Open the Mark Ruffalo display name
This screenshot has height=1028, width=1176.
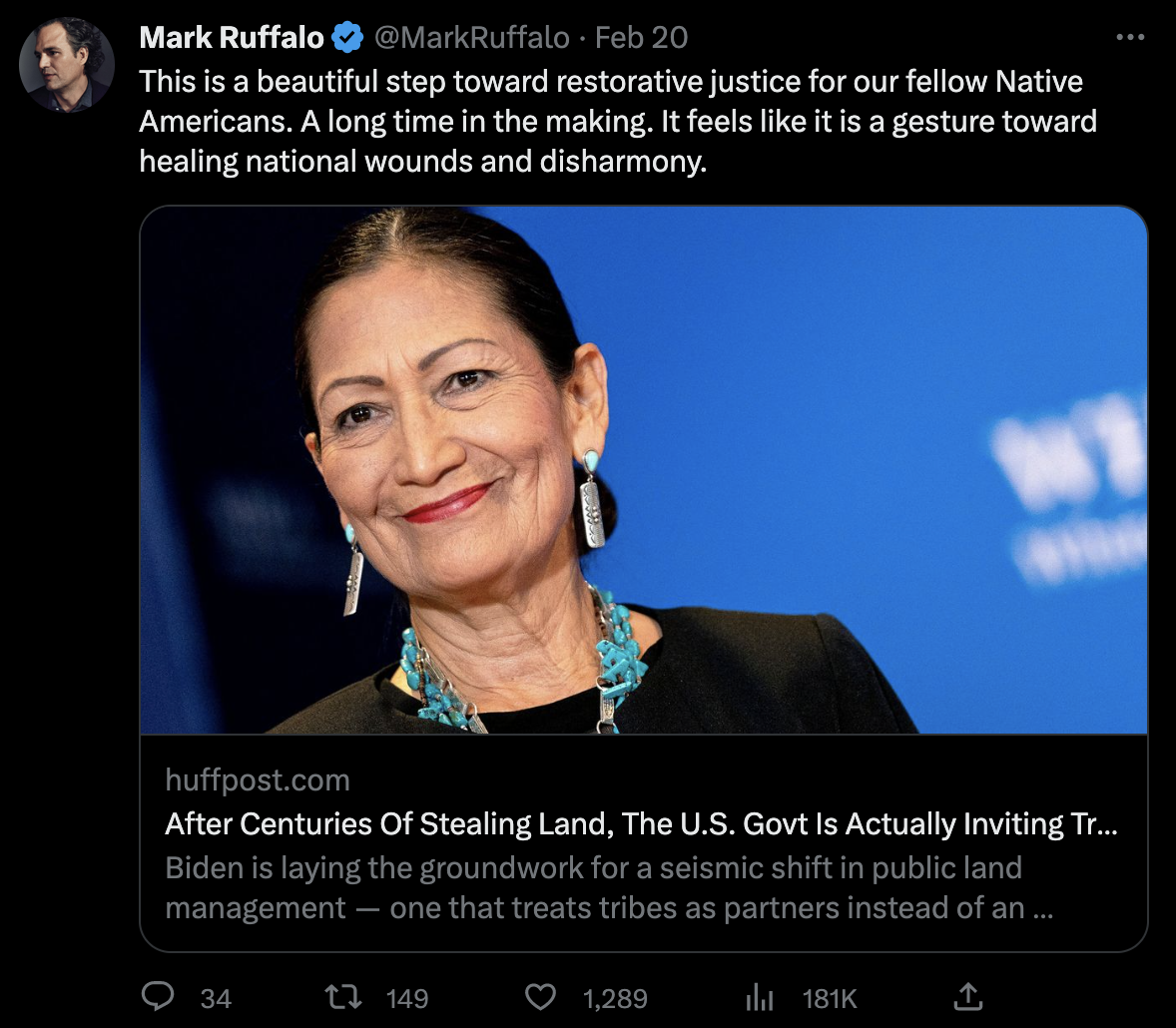tap(231, 38)
